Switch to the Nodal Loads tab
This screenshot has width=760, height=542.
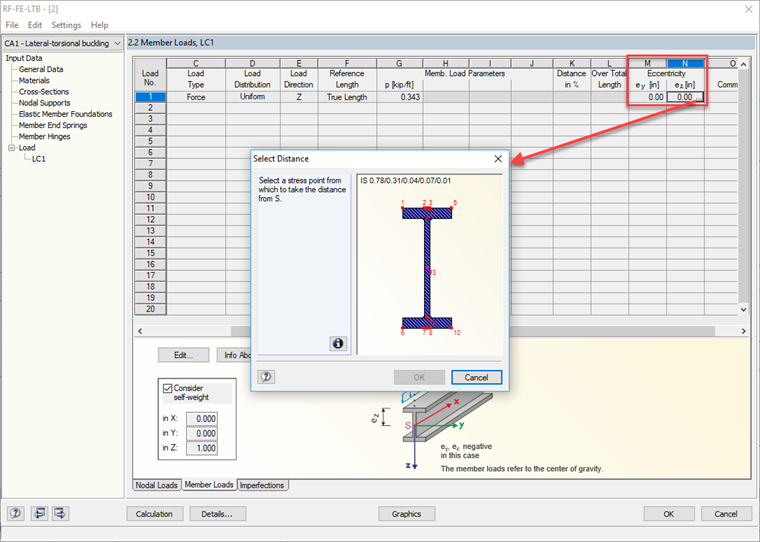point(156,485)
